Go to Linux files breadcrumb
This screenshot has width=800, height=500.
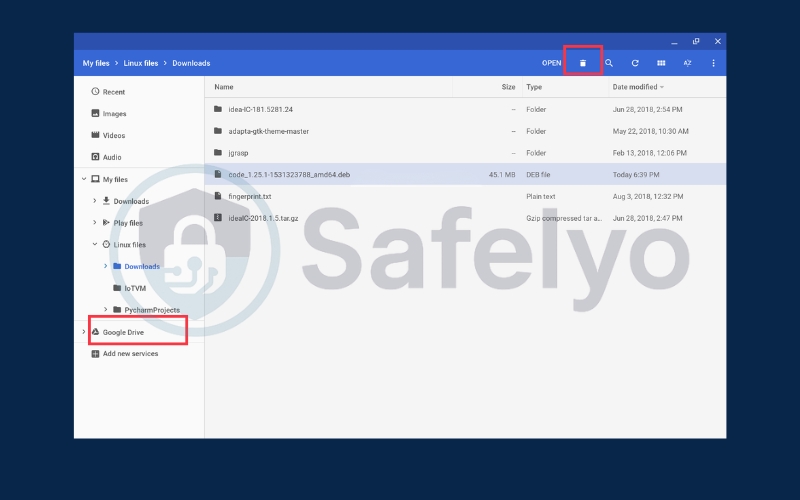(141, 63)
